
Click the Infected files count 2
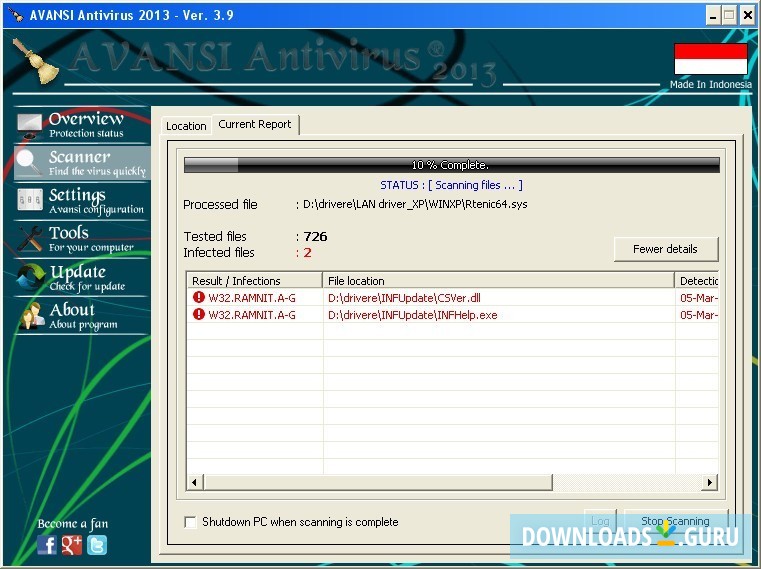pyautogui.click(x=307, y=252)
